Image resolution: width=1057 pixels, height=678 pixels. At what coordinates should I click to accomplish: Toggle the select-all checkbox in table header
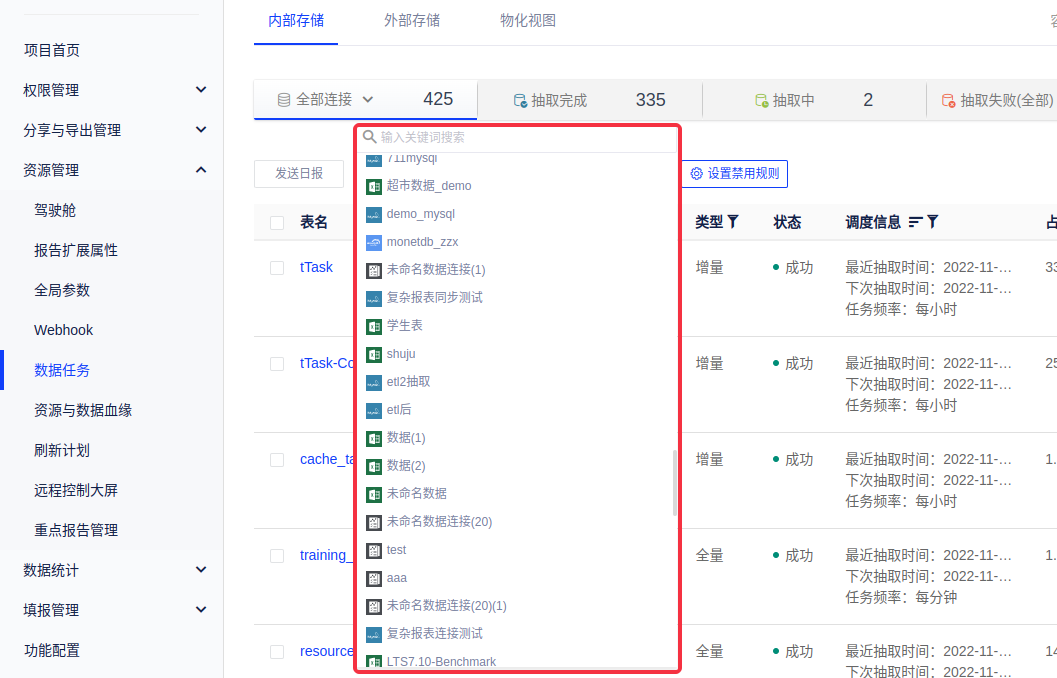(x=277, y=222)
